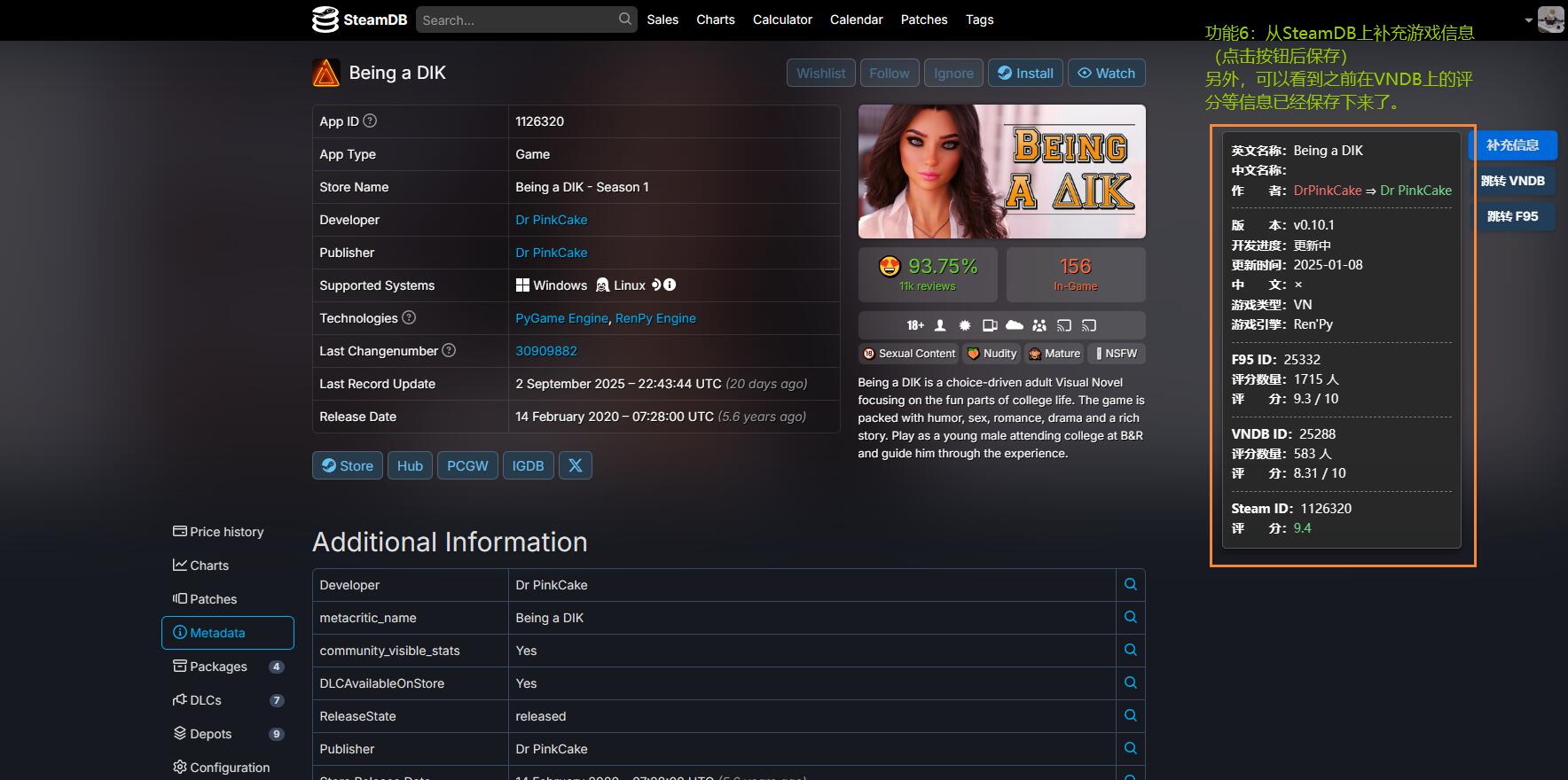Open the X (Twitter) link button
This screenshot has height=780, width=1568.
[576, 465]
